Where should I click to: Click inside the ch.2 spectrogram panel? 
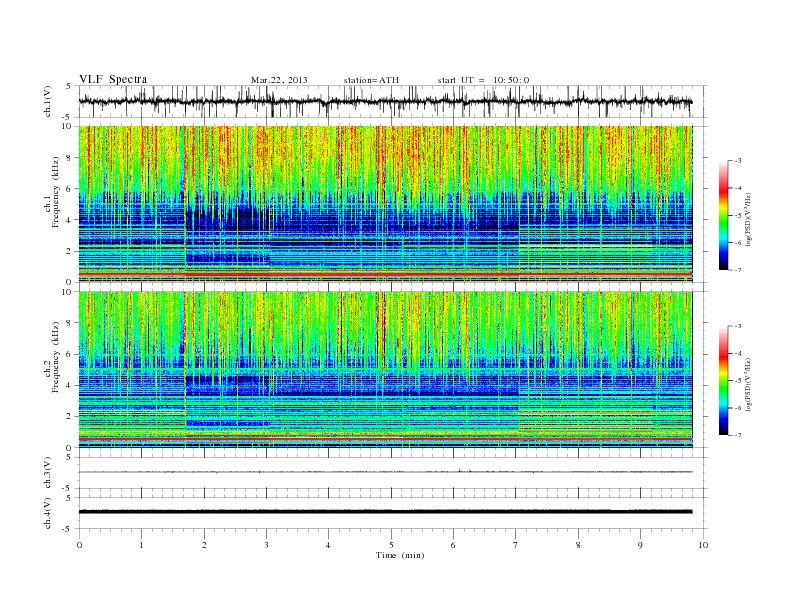click(x=385, y=370)
